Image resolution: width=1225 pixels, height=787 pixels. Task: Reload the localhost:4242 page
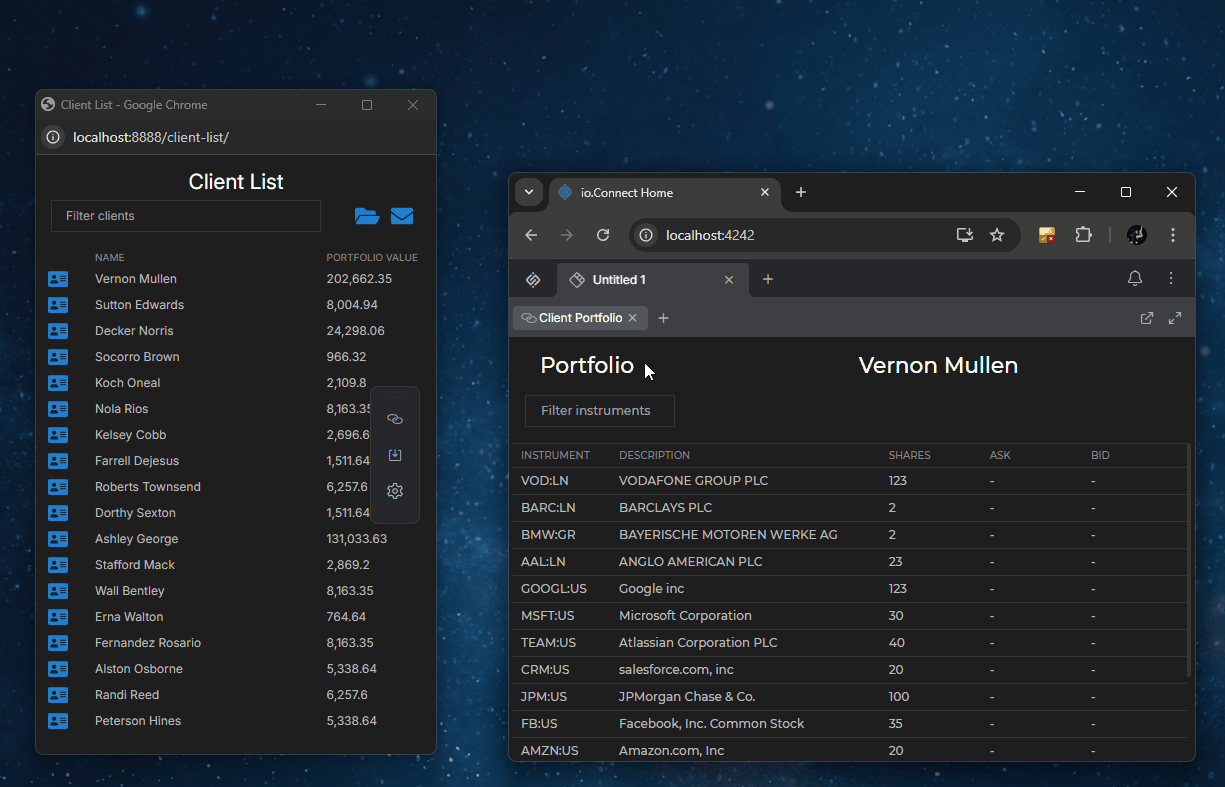click(x=603, y=235)
